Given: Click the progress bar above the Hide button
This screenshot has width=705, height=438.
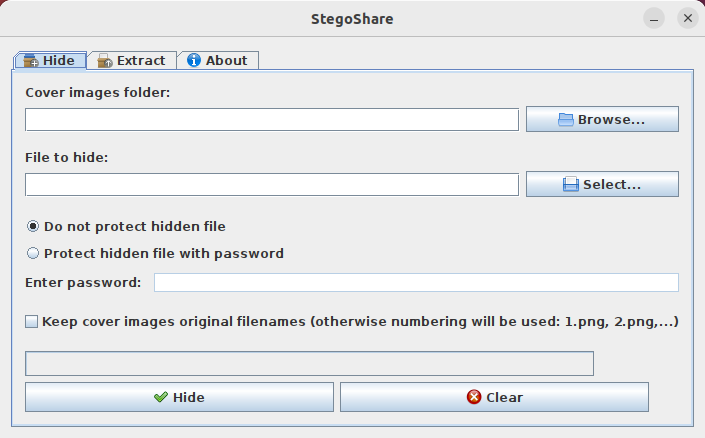Looking at the screenshot, I should pos(309,363).
